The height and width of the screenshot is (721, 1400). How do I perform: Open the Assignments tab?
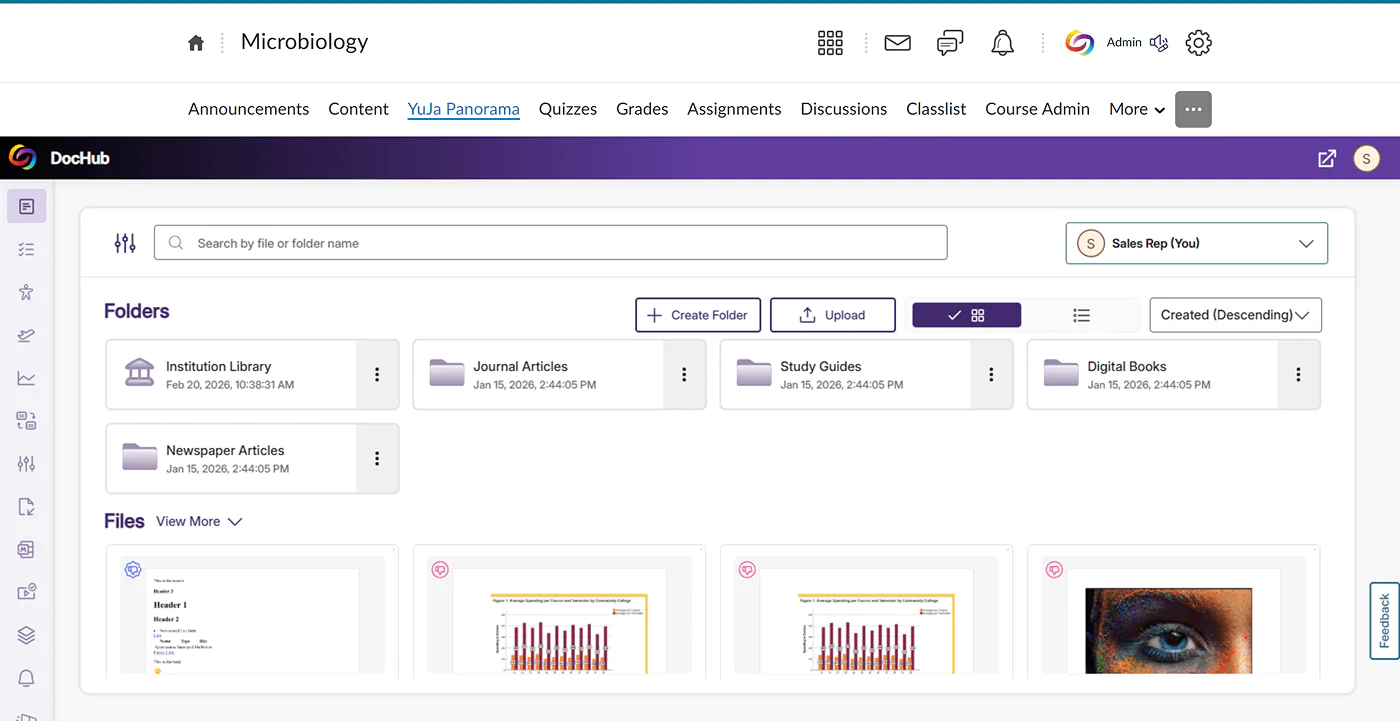point(734,109)
